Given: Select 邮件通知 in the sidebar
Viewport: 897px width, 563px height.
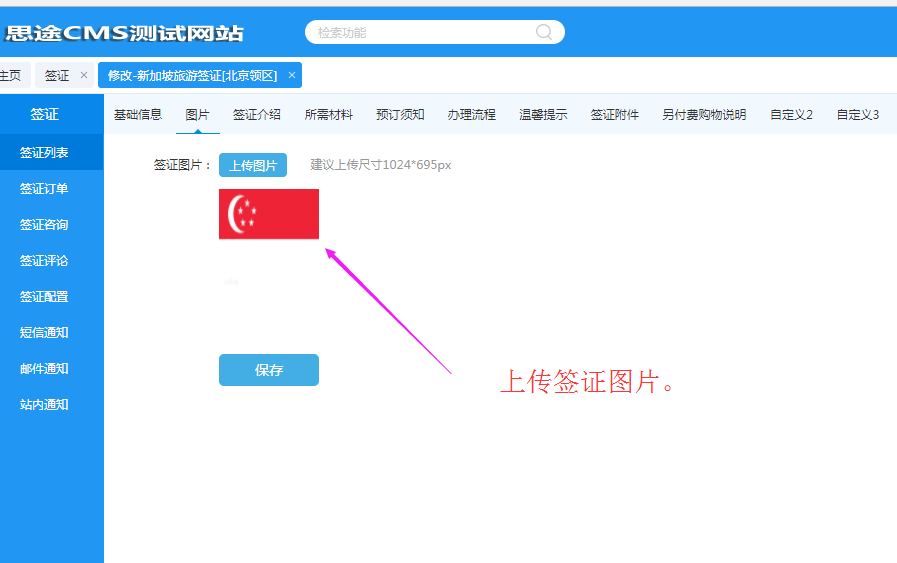Looking at the screenshot, I should click(44, 369).
